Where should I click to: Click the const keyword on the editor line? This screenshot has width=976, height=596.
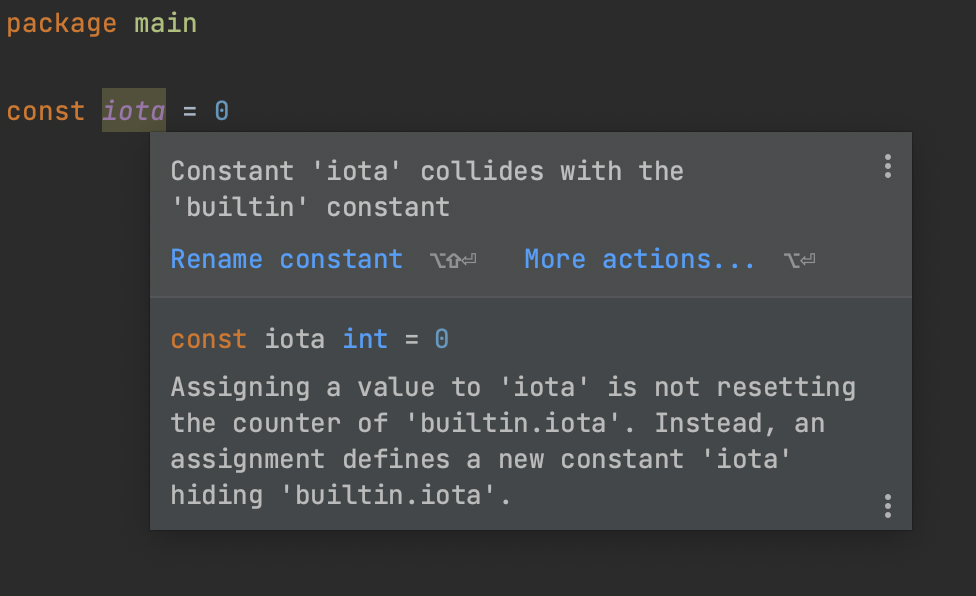[x=45, y=111]
